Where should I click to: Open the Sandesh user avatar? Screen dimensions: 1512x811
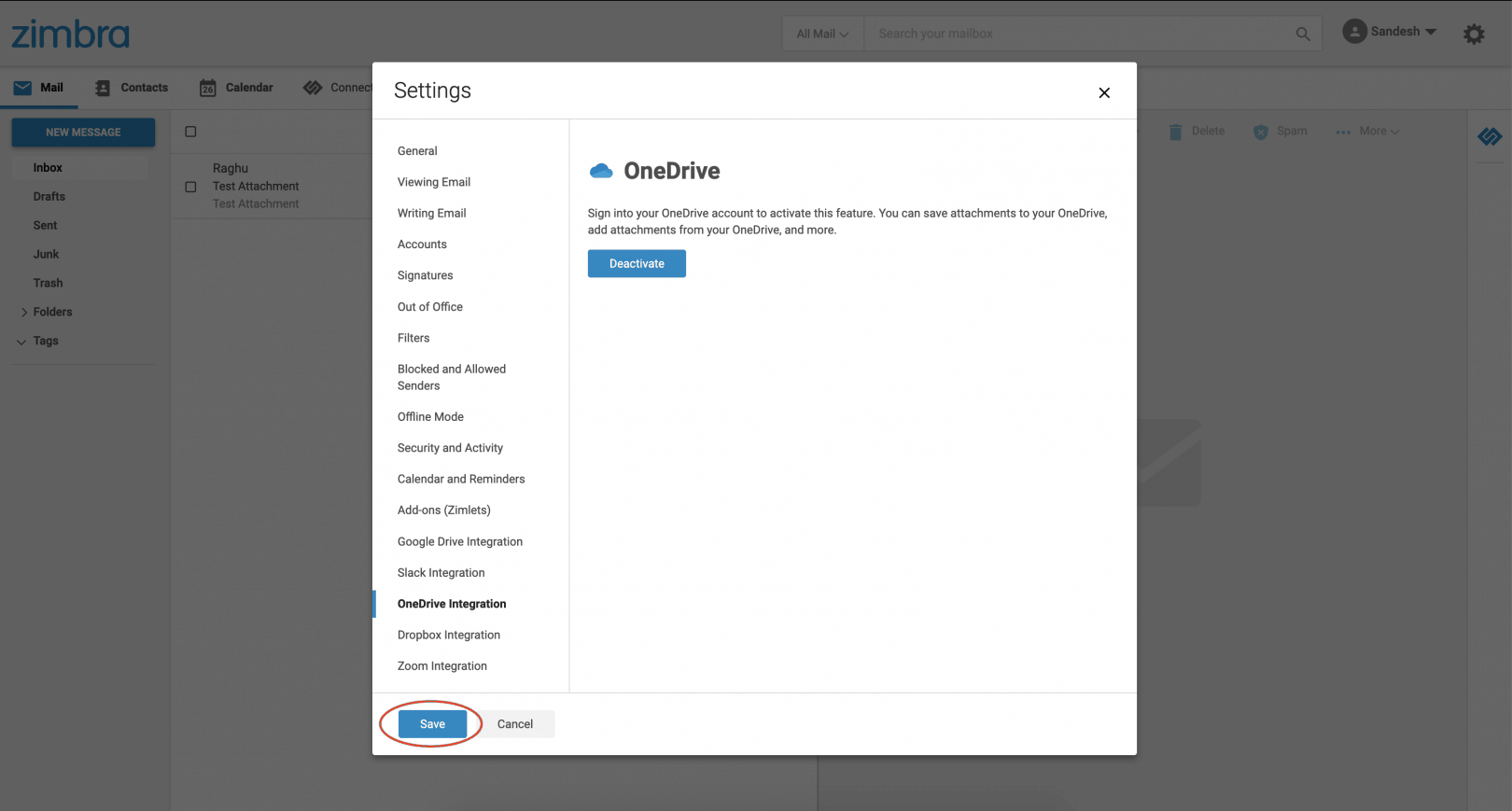1354,32
